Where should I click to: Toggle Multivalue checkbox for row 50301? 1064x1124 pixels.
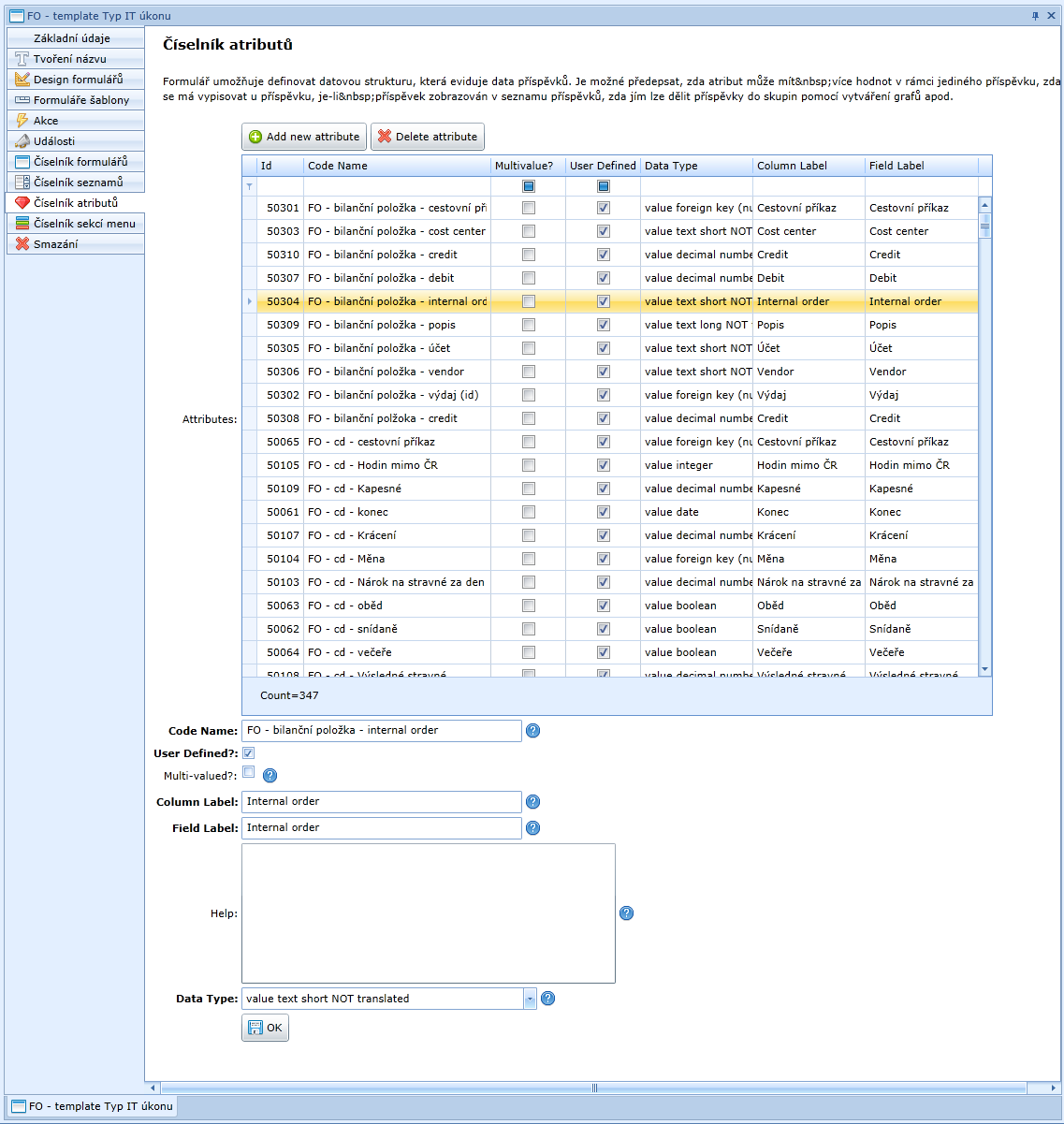click(529, 208)
